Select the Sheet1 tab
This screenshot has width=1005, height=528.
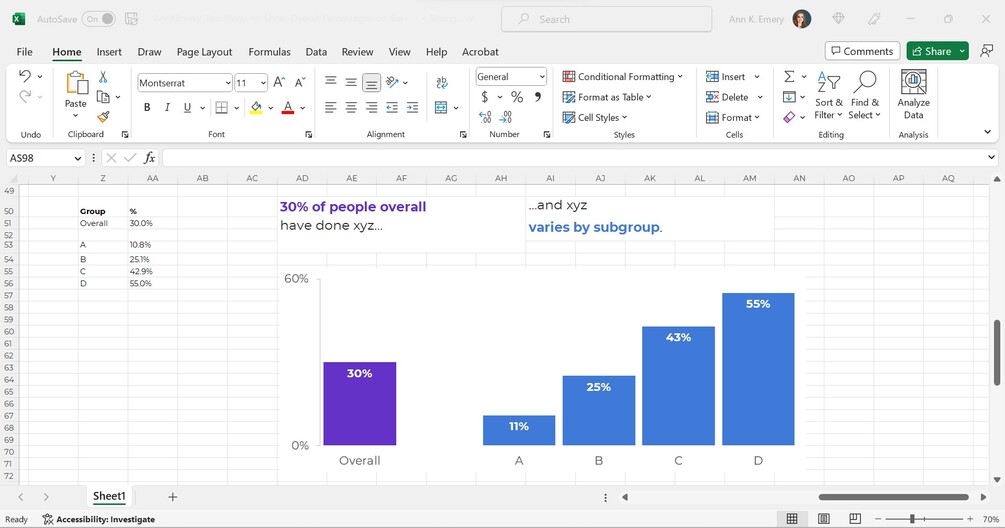tap(109, 496)
